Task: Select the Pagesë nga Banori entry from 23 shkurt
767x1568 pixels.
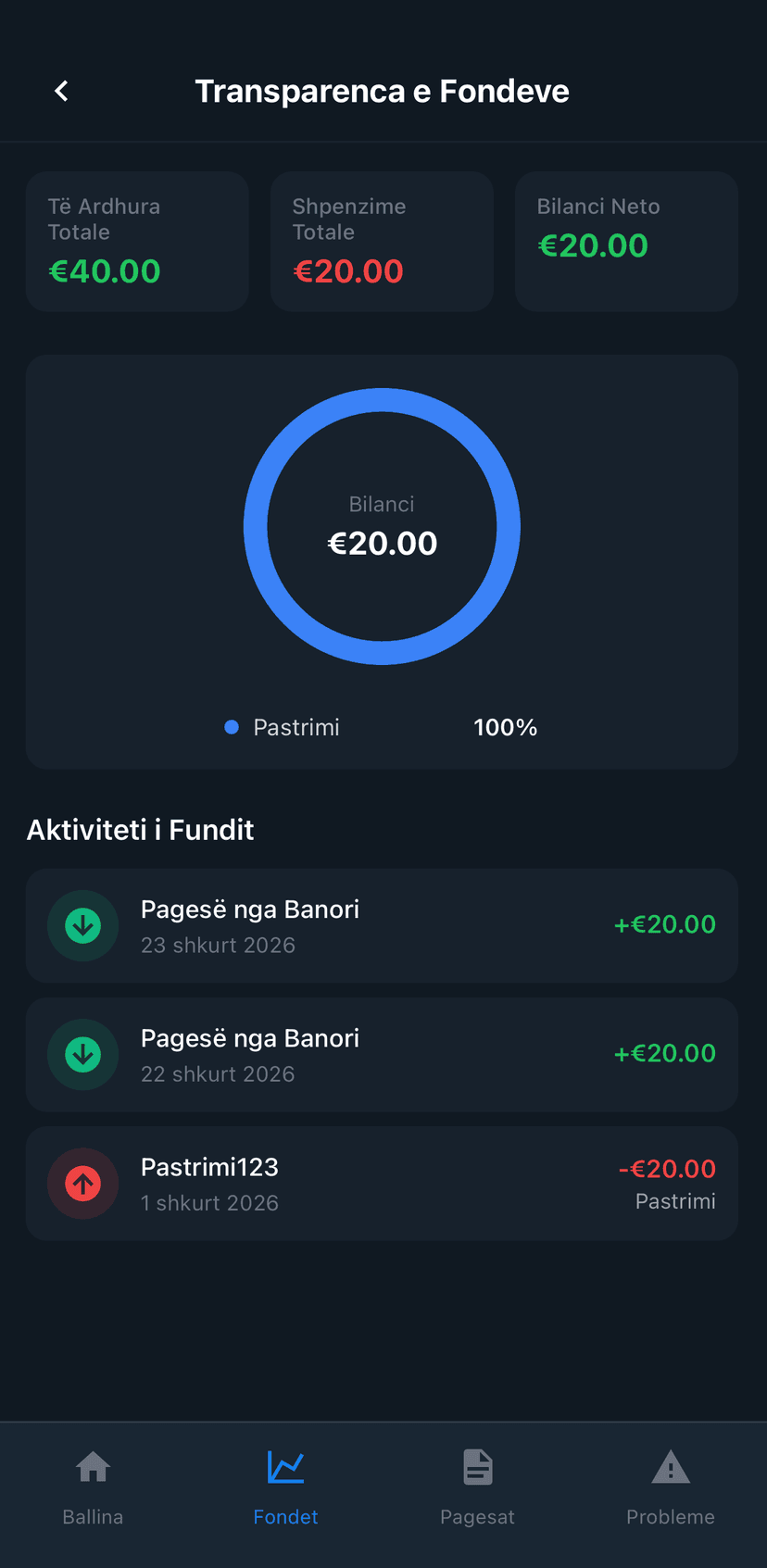Action: (x=382, y=925)
